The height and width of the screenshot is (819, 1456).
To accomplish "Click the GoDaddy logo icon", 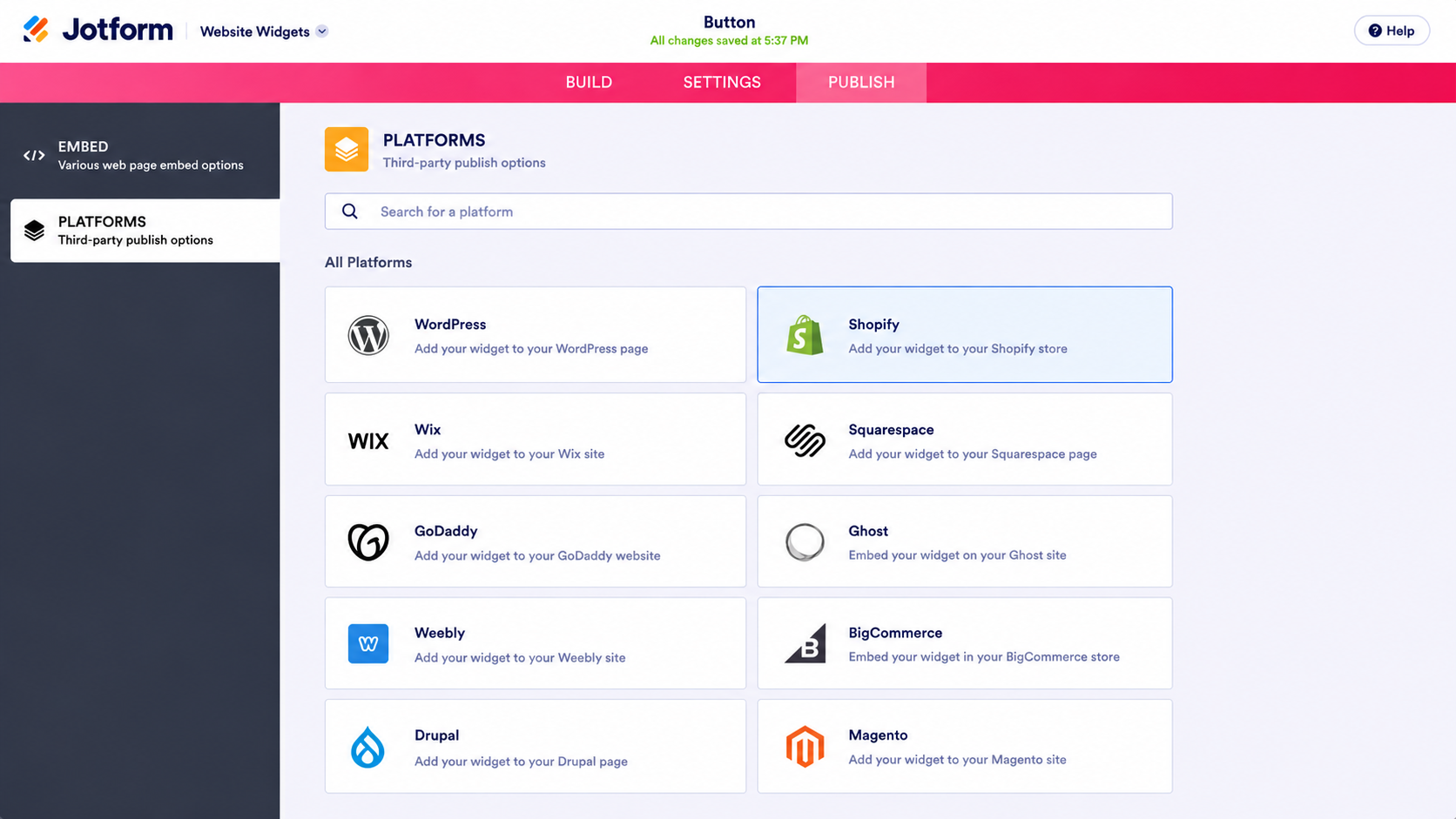I will click(368, 542).
